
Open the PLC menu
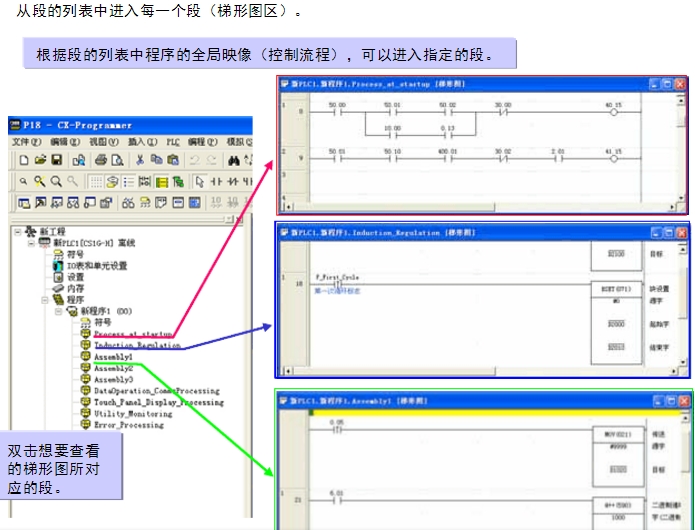pyautogui.click(x=173, y=142)
